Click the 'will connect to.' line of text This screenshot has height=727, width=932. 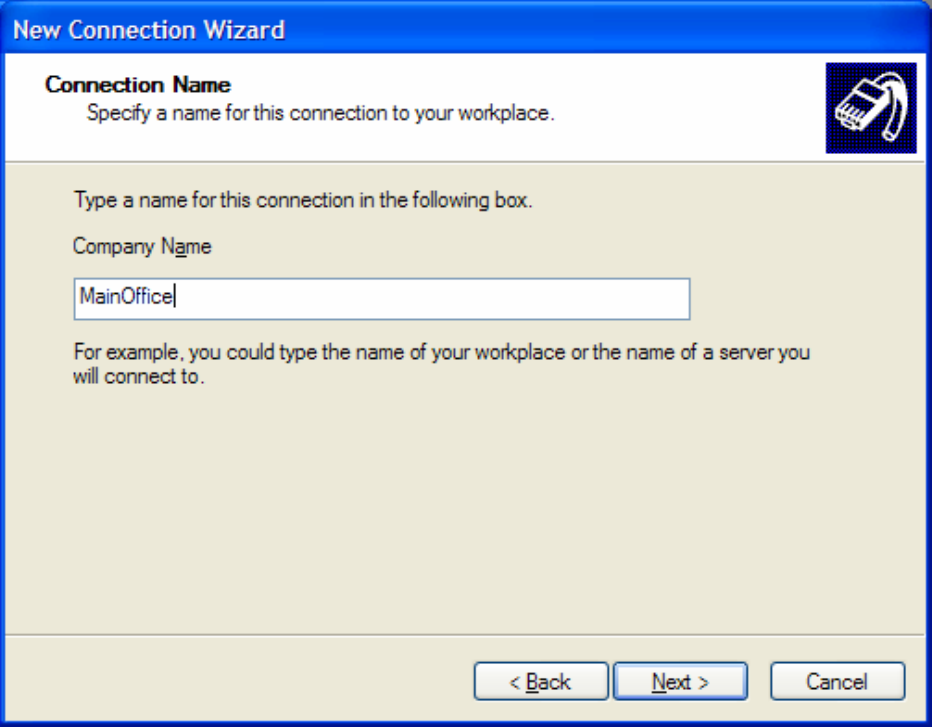[x=139, y=379]
